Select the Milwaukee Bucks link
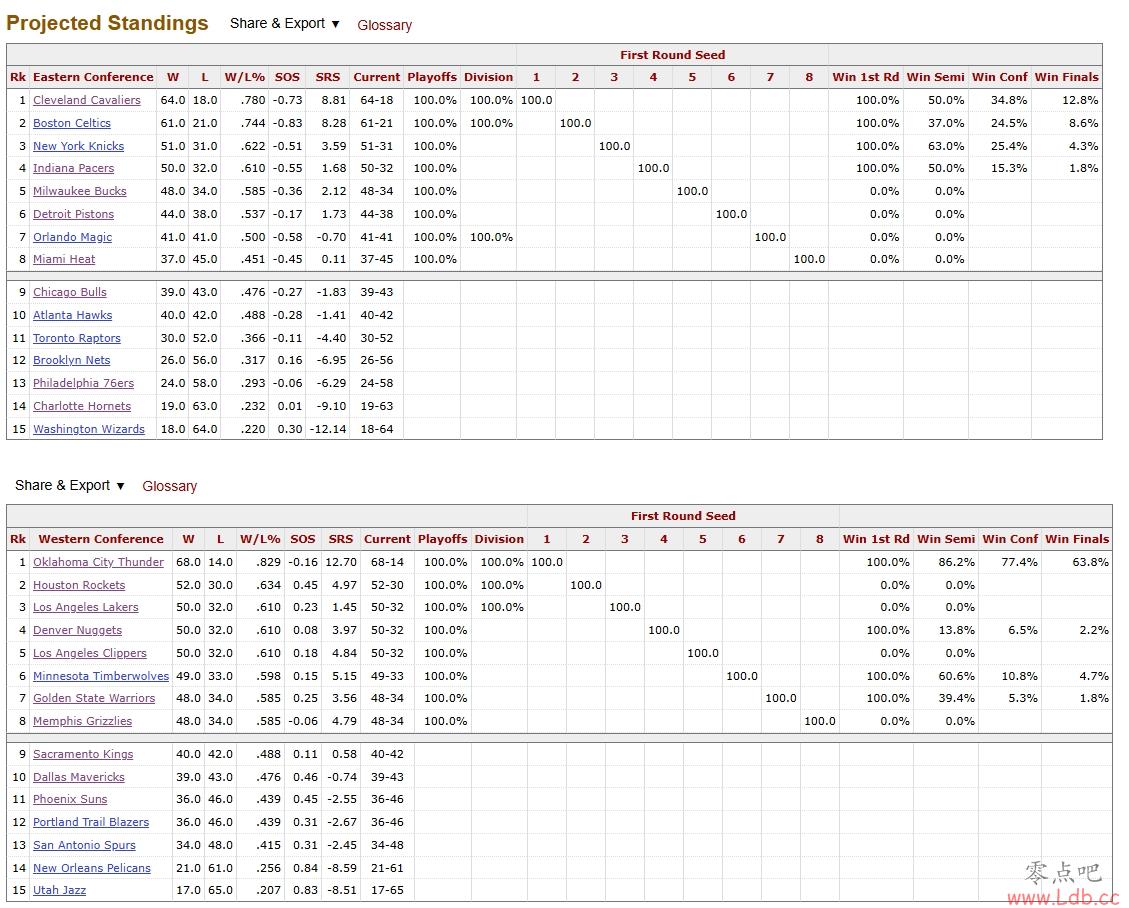Image resolution: width=1129 pixels, height=908 pixels. [x=80, y=191]
